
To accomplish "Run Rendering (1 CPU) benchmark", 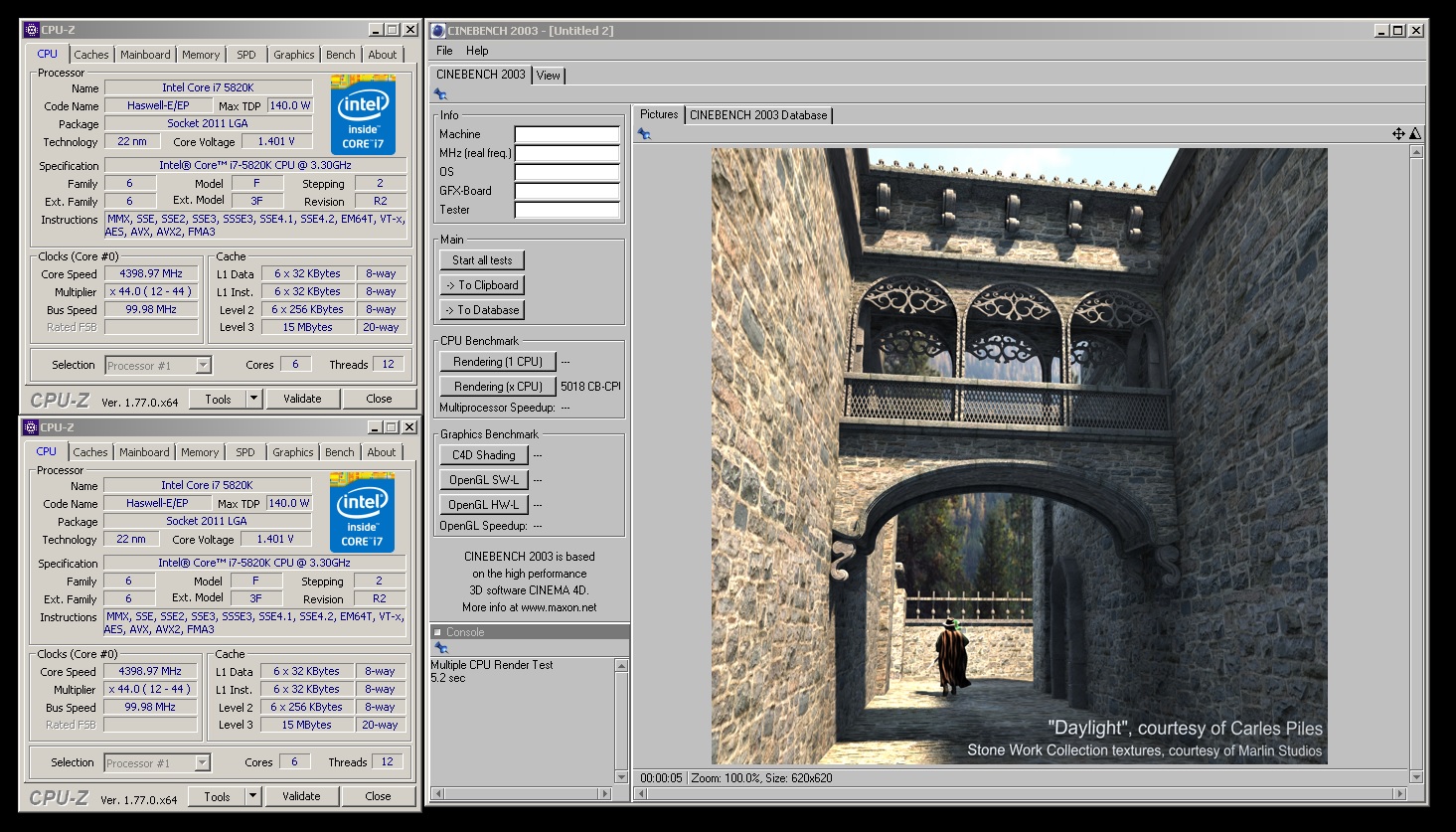I will point(498,362).
